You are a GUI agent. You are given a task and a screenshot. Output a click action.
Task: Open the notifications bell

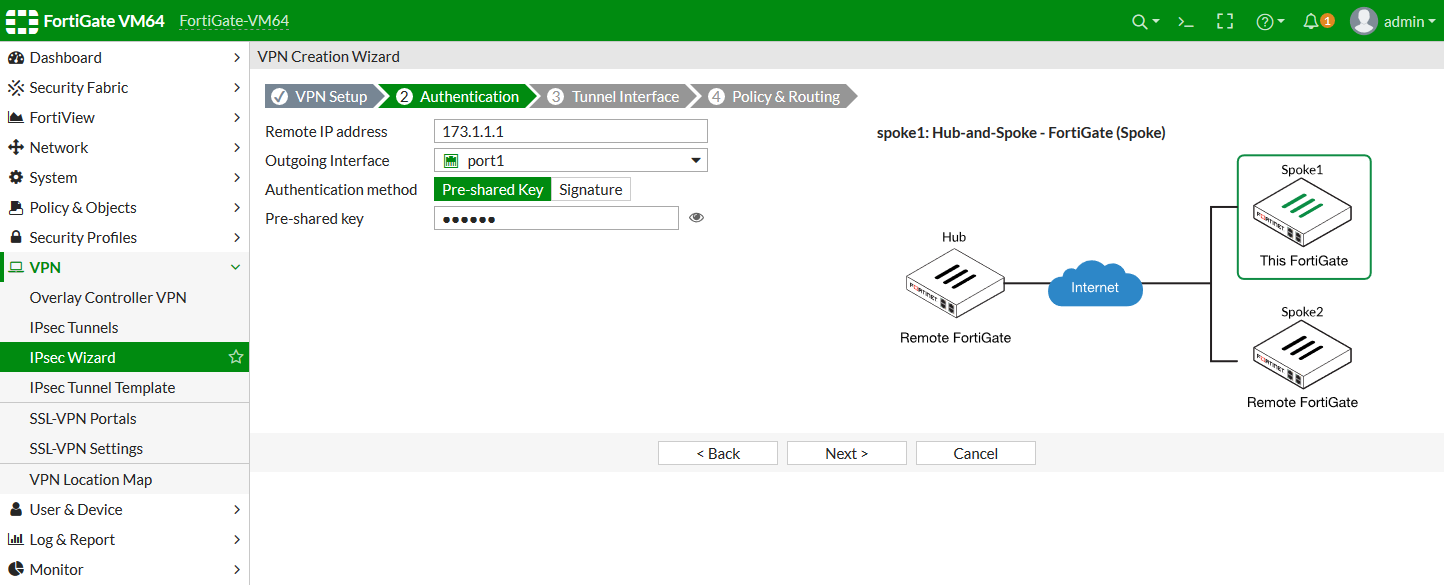click(x=1311, y=21)
